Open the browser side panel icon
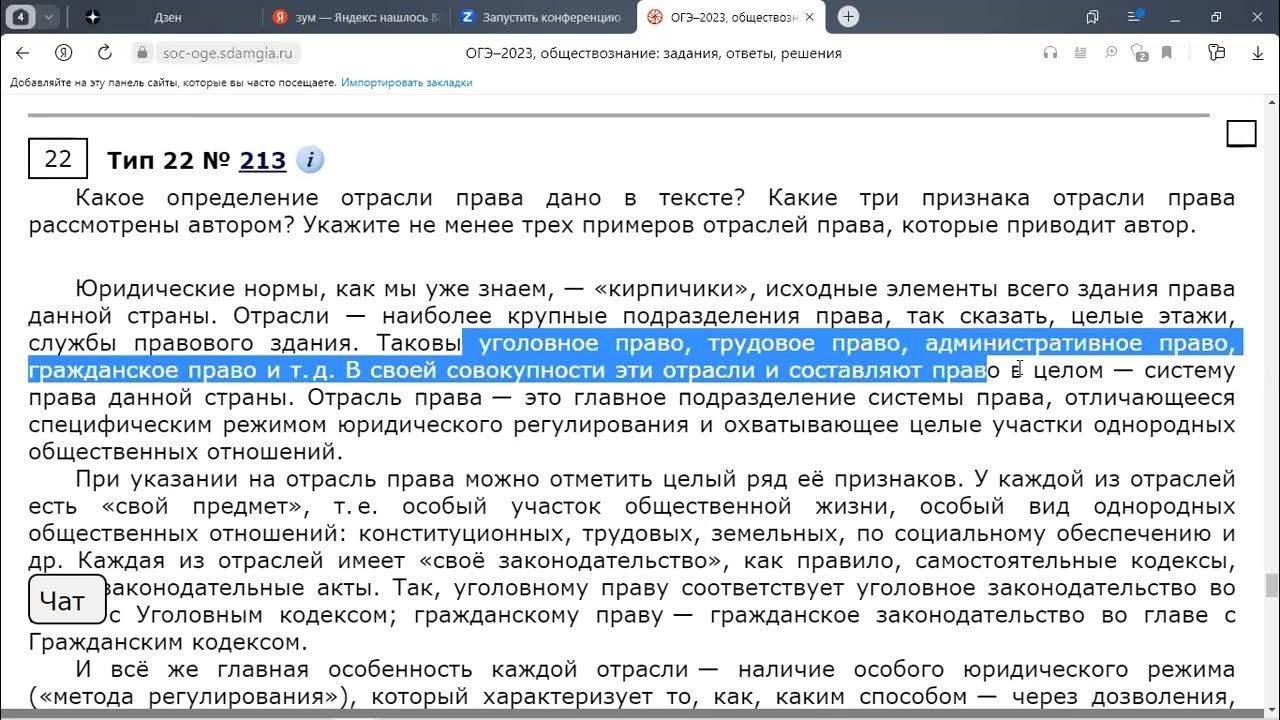This screenshot has height=720, width=1280. point(1216,53)
